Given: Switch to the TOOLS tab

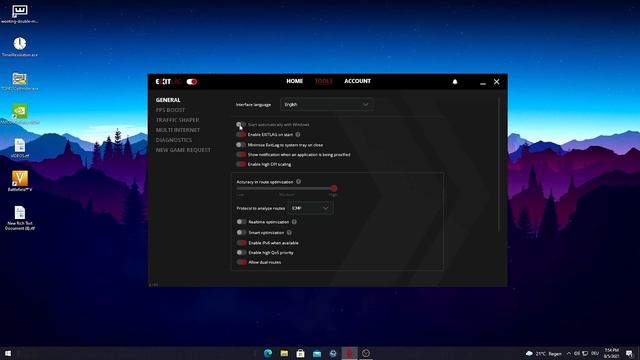Looking at the screenshot, I should click(324, 81).
